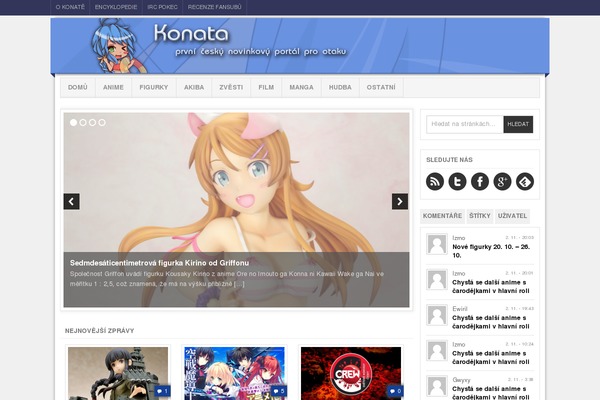Image resolution: width=600 pixels, height=400 pixels.
Task: Open the Nové figurky 20. 10. – 26. 10. comment link
Action: tap(491, 251)
